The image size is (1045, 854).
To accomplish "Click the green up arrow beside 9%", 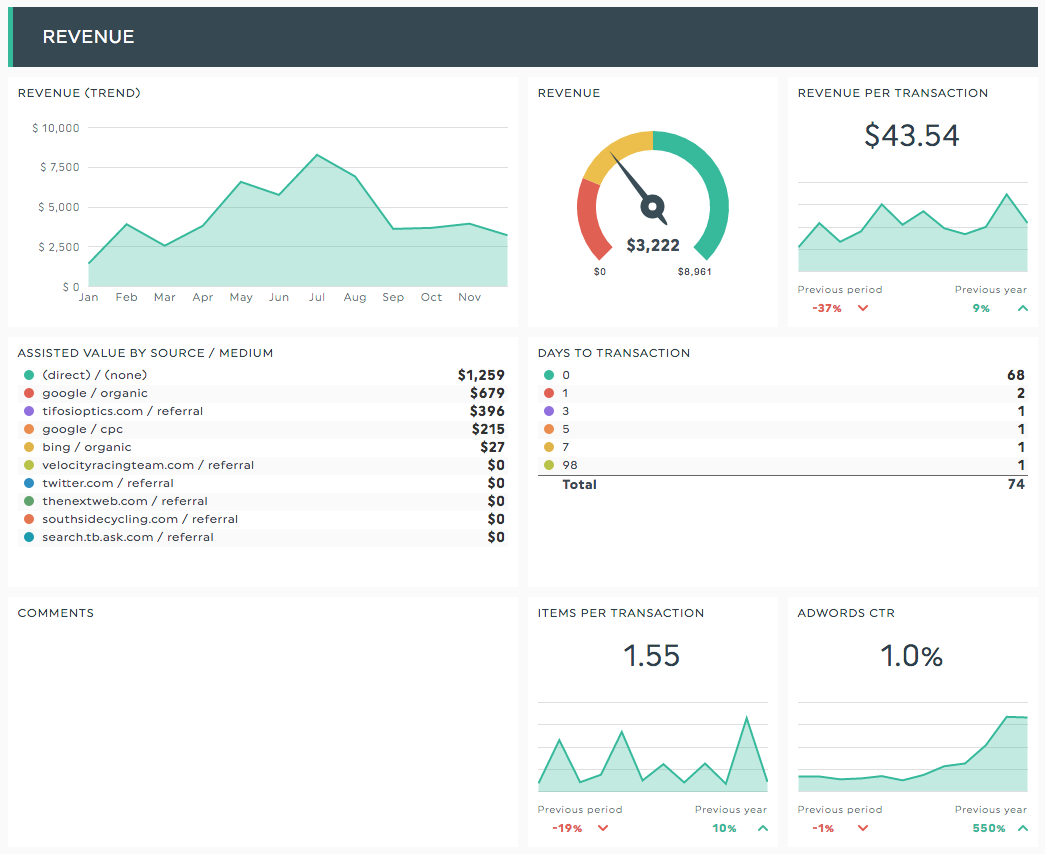I will (1022, 308).
